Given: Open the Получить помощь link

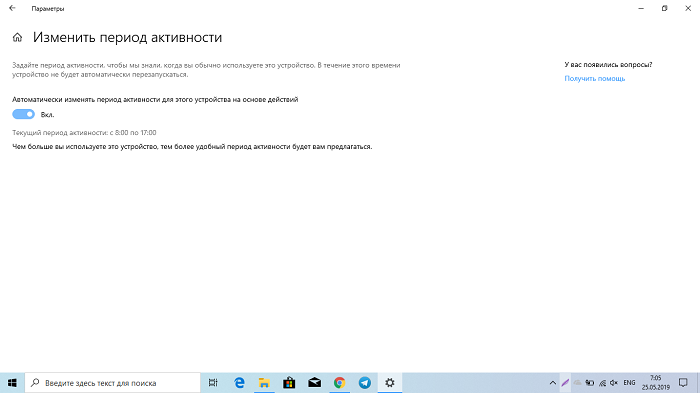Looking at the screenshot, I should (x=594, y=79).
